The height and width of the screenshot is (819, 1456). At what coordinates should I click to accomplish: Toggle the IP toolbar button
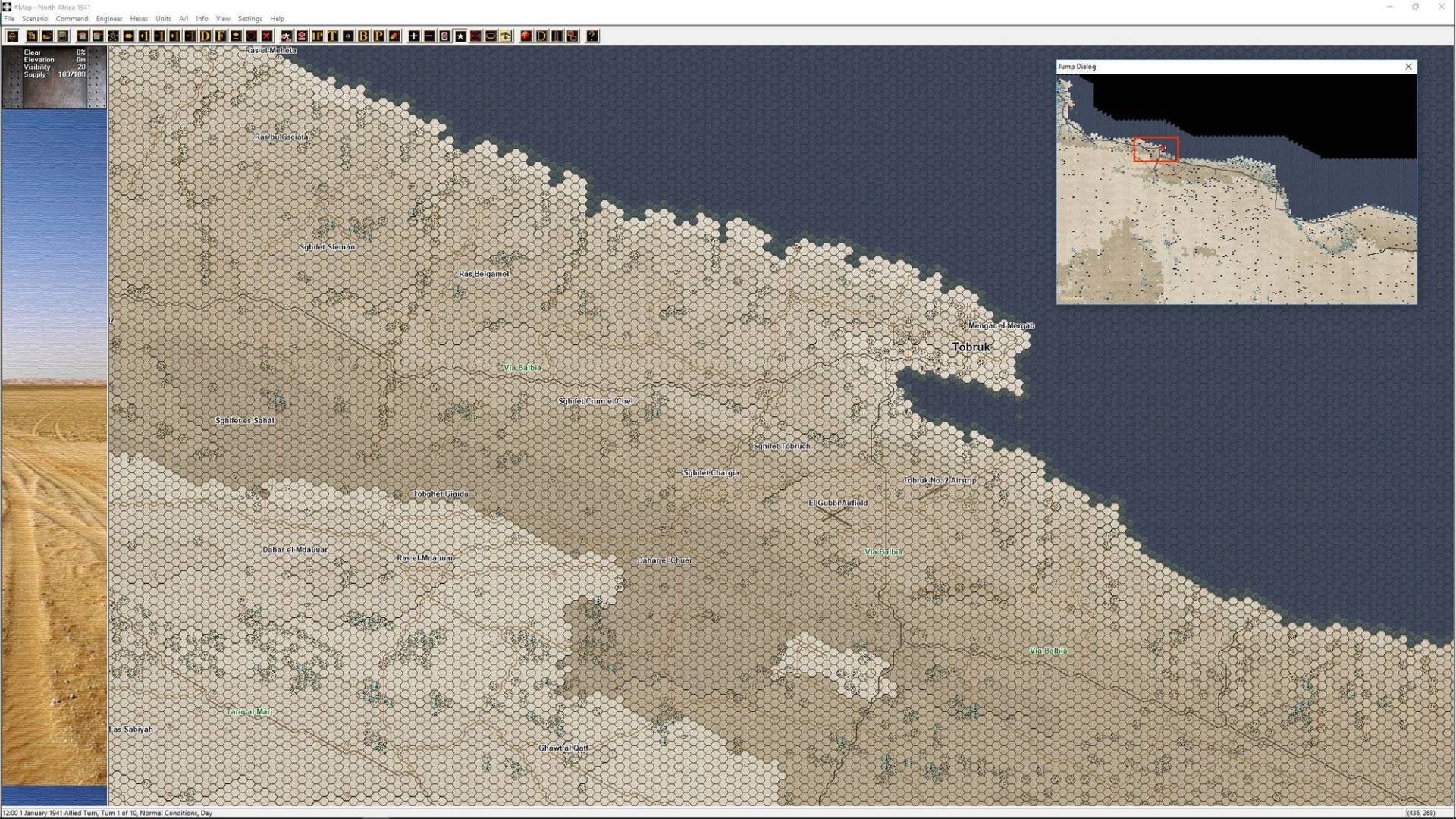tap(317, 36)
